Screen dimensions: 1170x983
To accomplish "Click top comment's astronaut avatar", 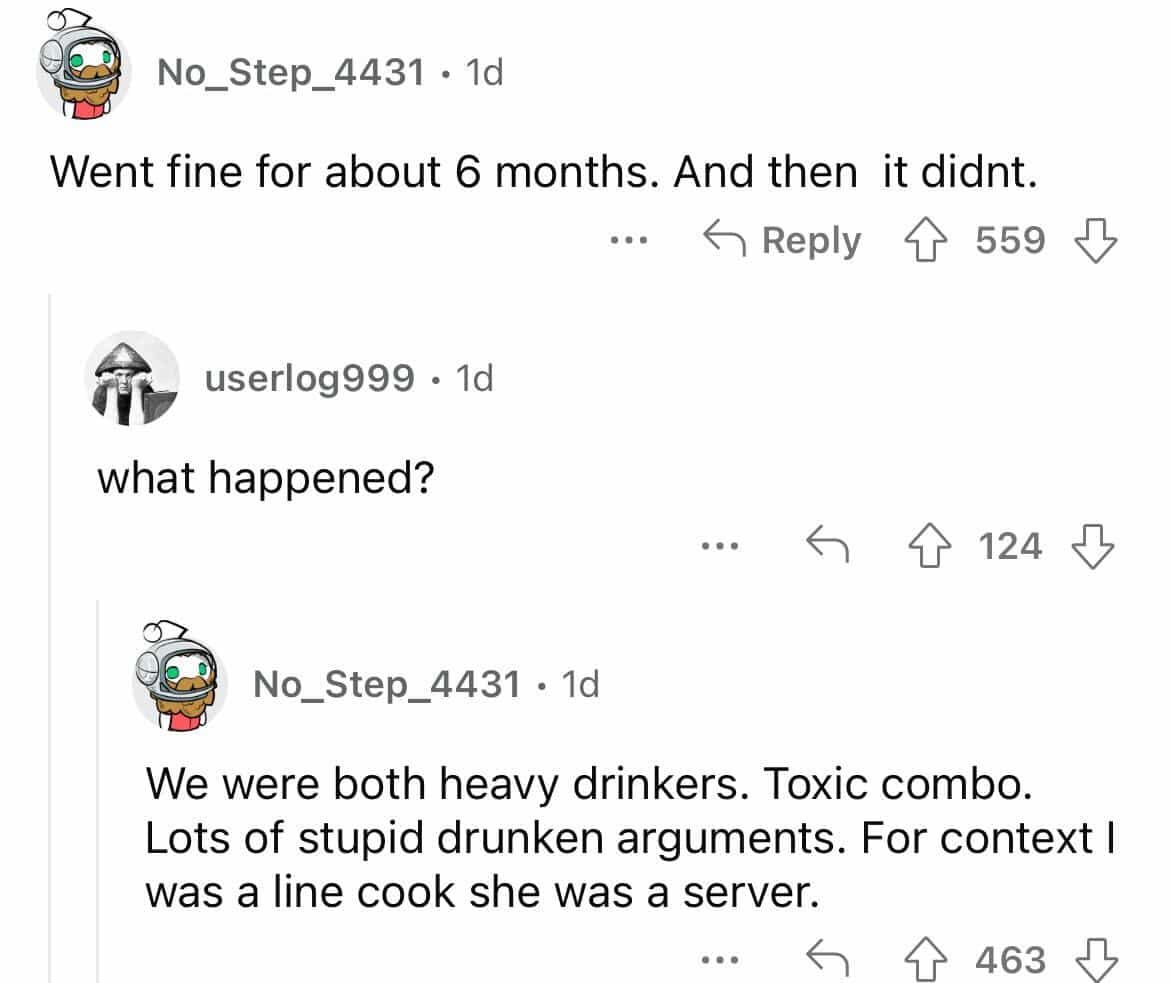I will pyautogui.click(x=83, y=72).
